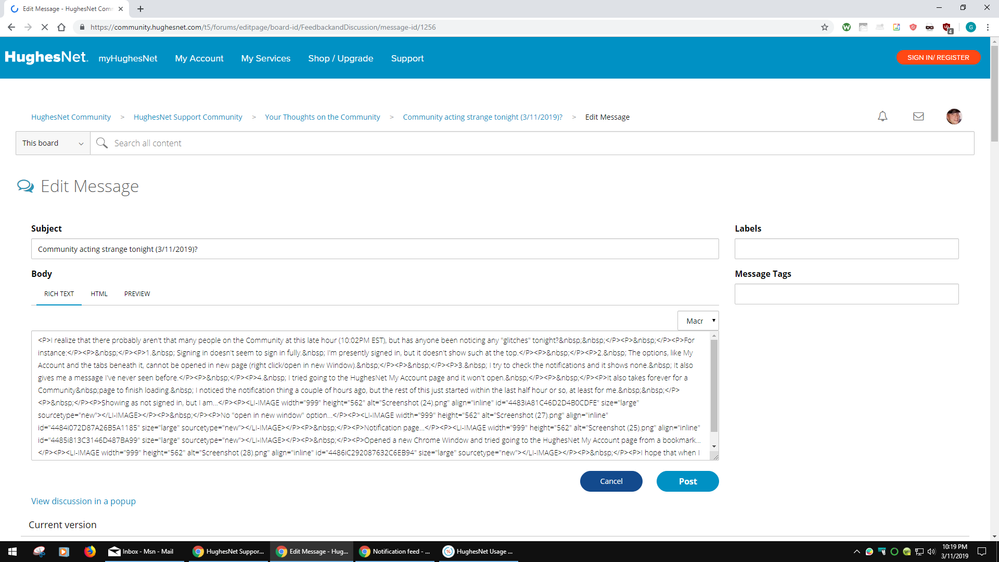The height and width of the screenshot is (562, 999).
Task: Expand the 'This board' search scope dropdown
Action: [x=54, y=143]
